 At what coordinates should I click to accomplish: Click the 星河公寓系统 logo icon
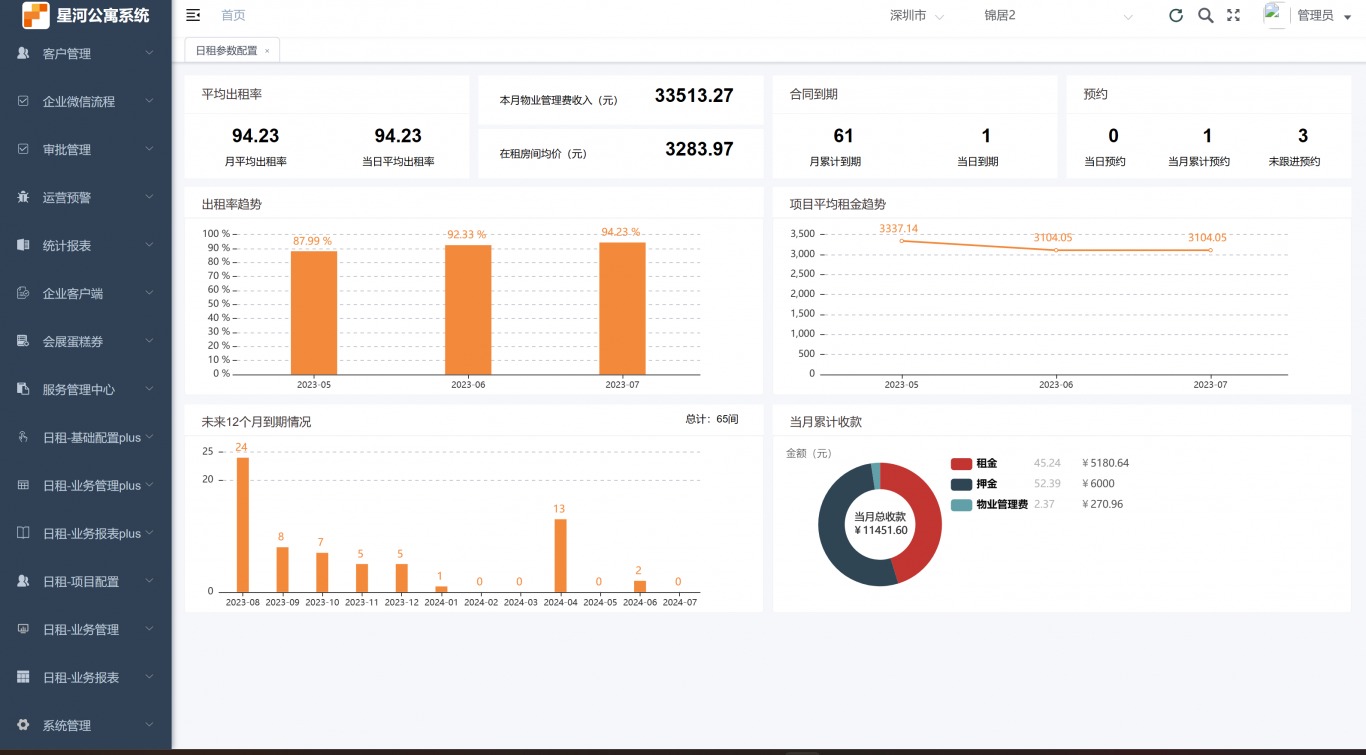36,15
